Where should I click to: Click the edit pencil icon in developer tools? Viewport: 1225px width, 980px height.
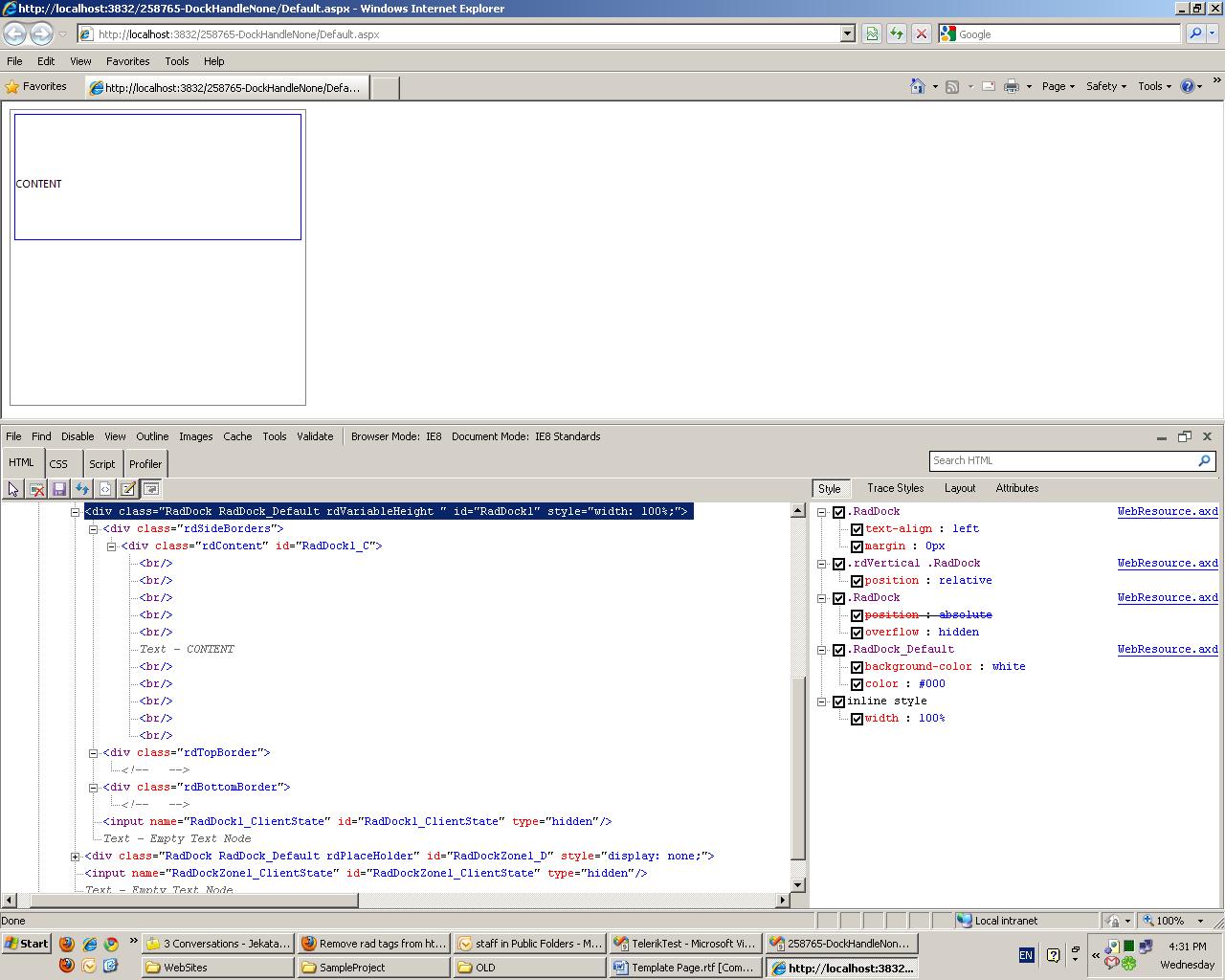coord(128,489)
